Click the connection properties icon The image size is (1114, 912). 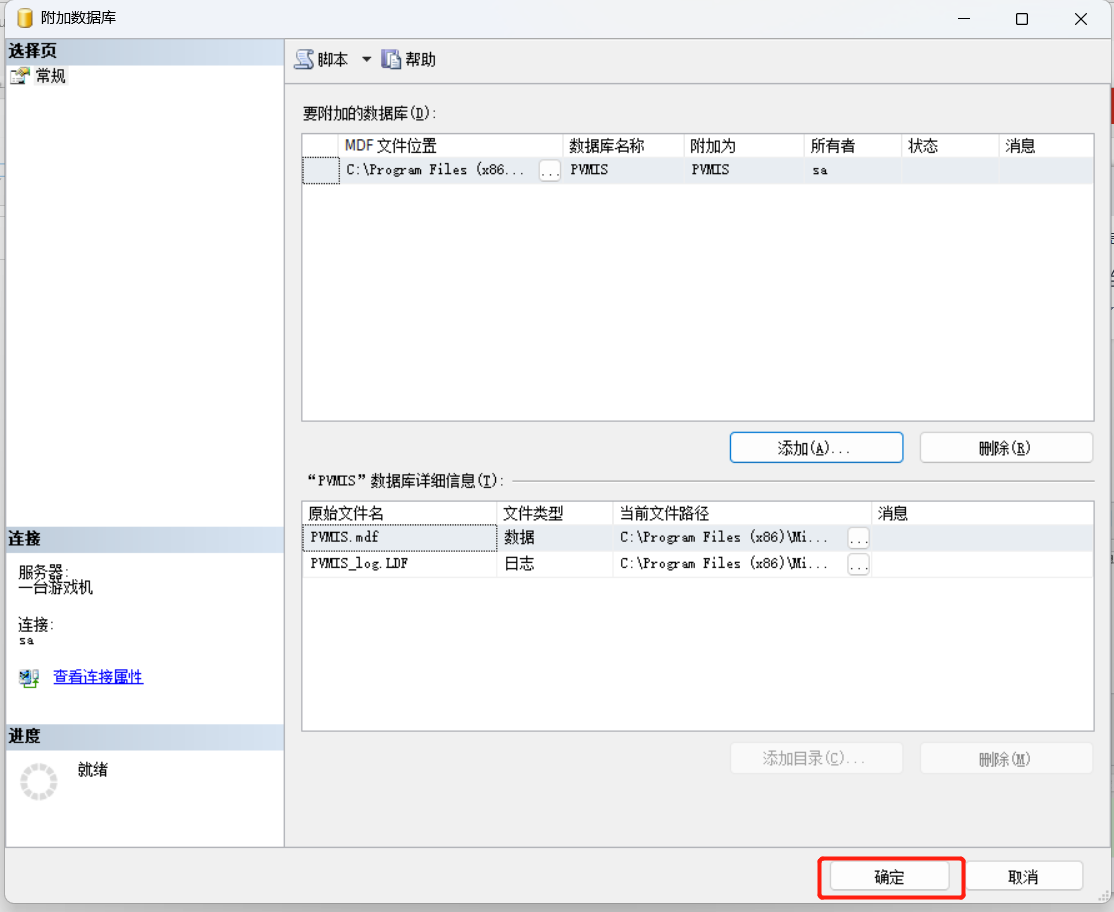tap(29, 679)
